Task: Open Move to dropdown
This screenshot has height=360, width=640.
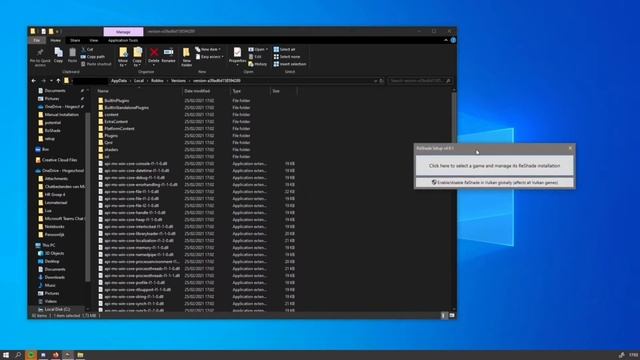Action: pos(123,57)
